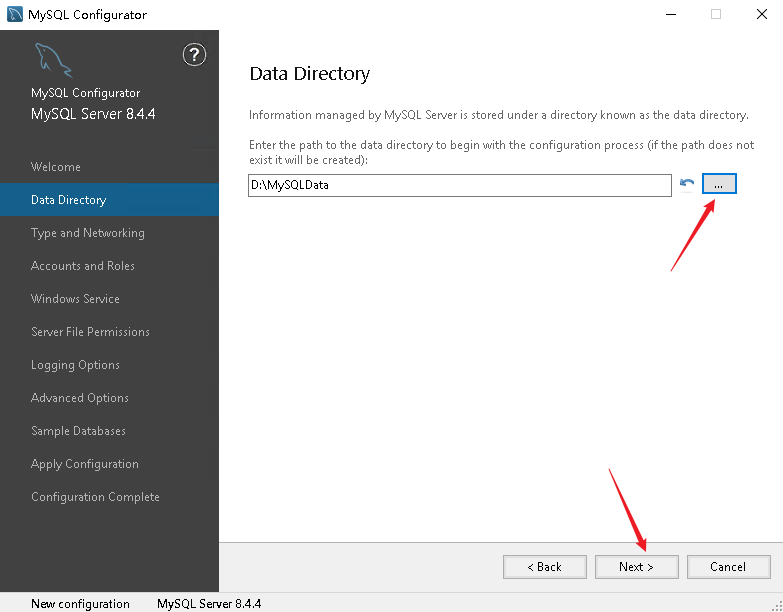Image resolution: width=783 pixels, height=612 pixels.
Task: Go to Advanced Options step
Action: (80, 398)
